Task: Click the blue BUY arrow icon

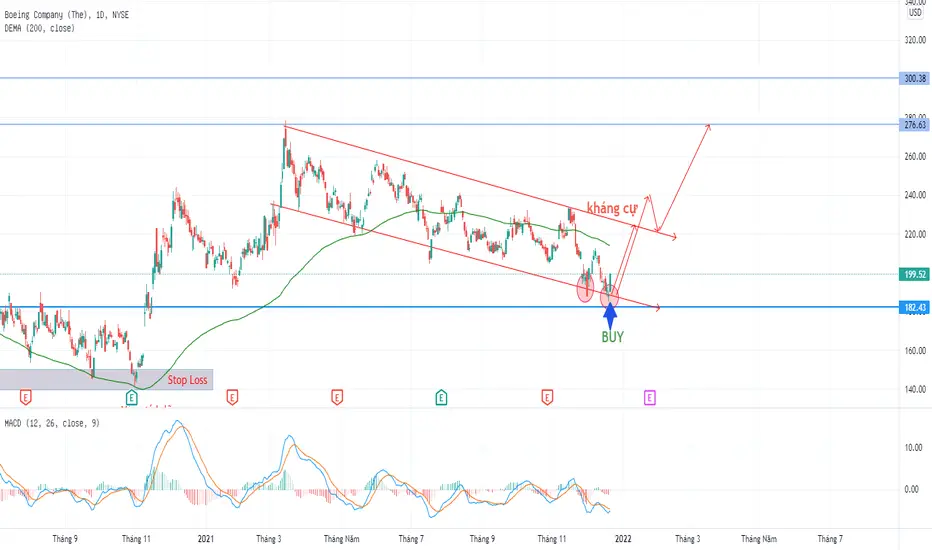Action: coord(610,316)
